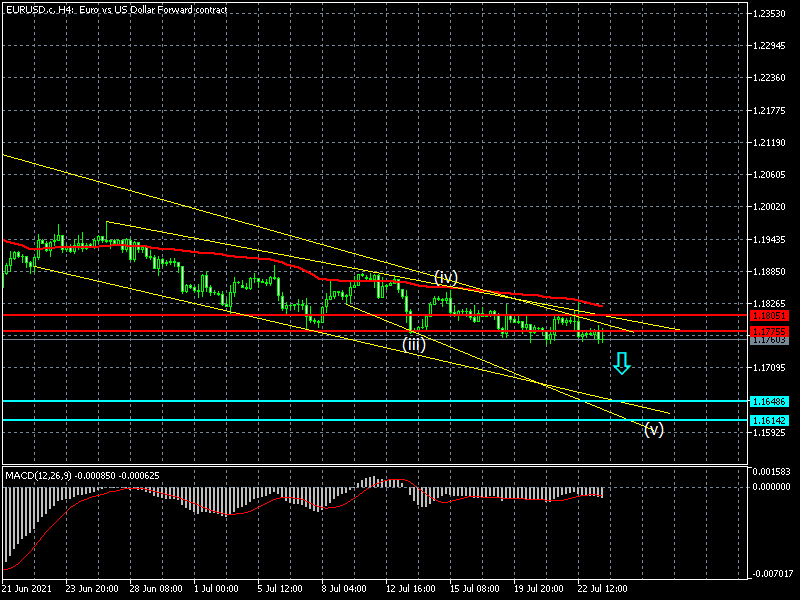Click the 0.001583 MACD scale value
The height and width of the screenshot is (600, 800).
[x=771, y=471]
